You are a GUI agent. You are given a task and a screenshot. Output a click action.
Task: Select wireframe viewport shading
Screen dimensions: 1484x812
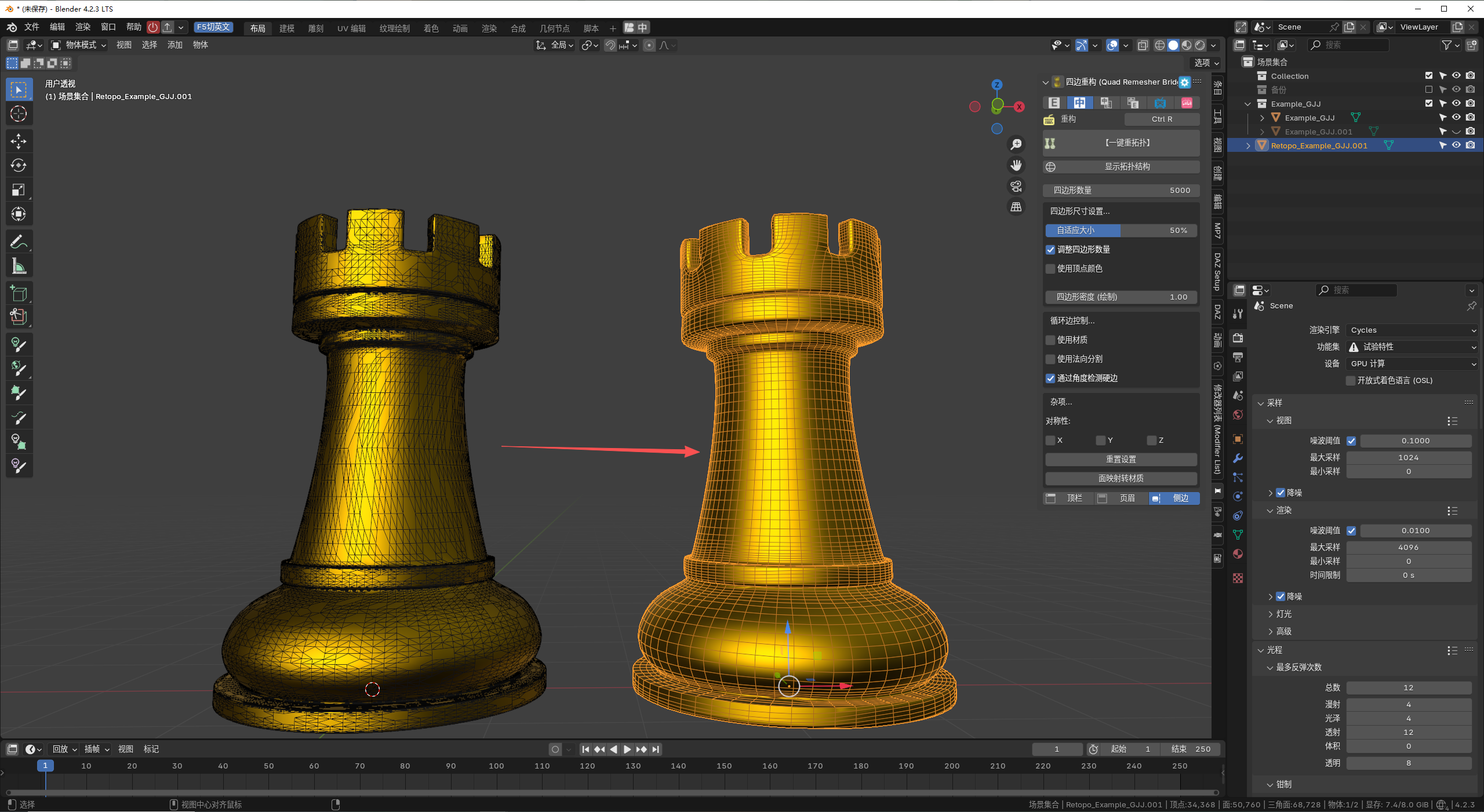tap(1160, 45)
